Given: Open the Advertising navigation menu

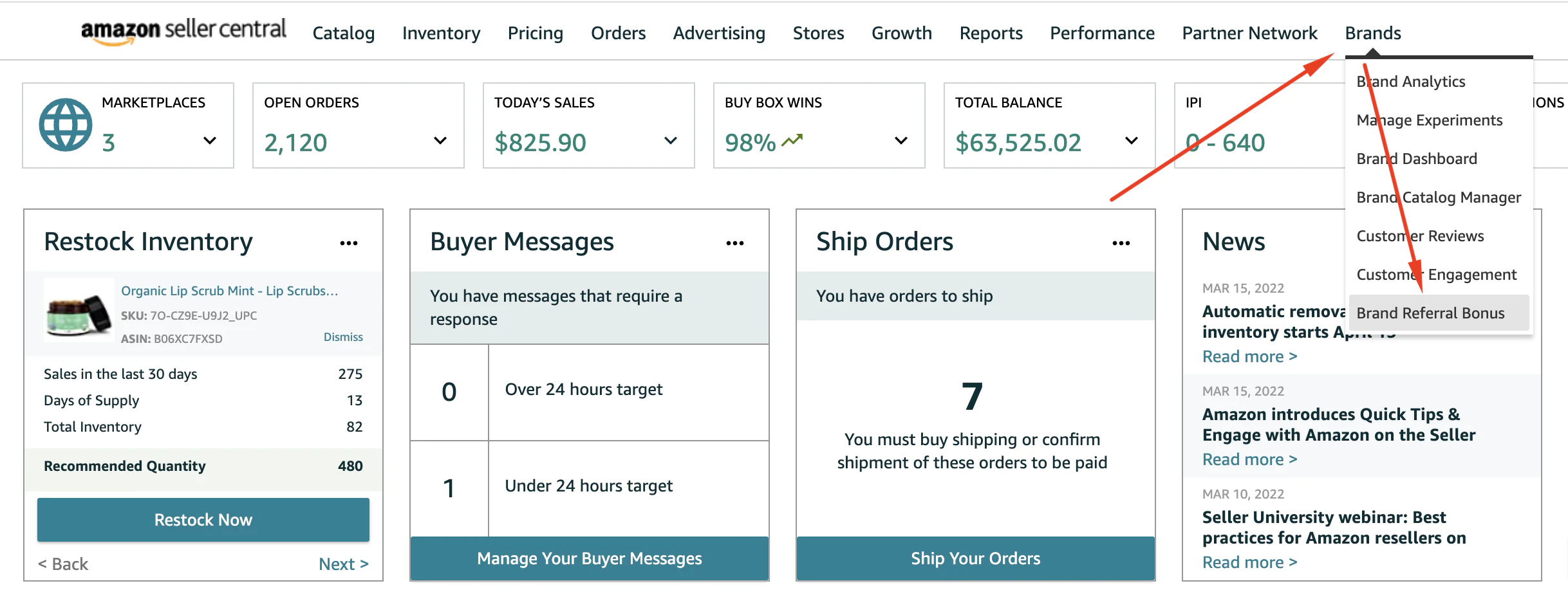Looking at the screenshot, I should click(x=719, y=33).
